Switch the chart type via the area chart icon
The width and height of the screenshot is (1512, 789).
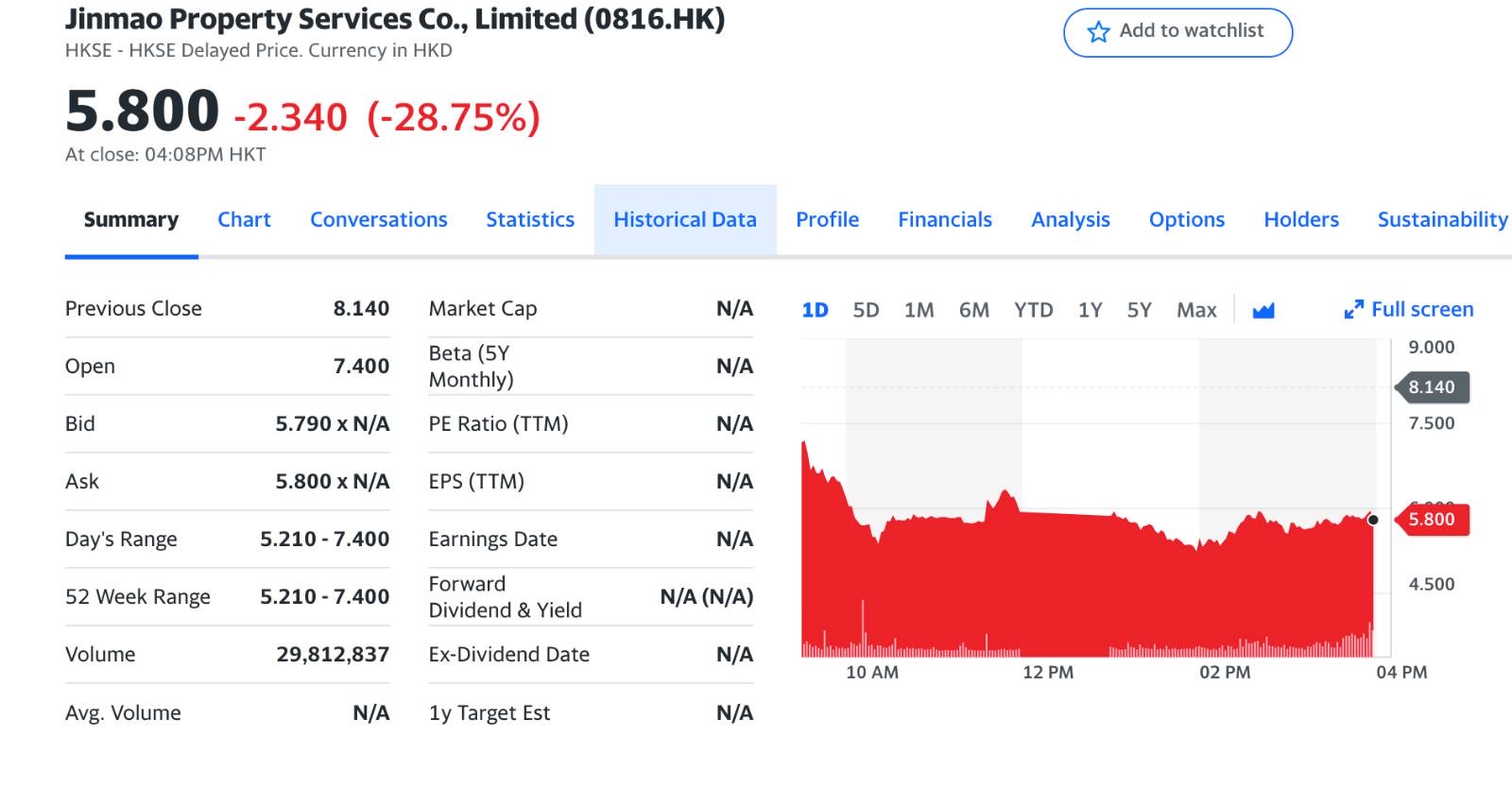[1263, 310]
